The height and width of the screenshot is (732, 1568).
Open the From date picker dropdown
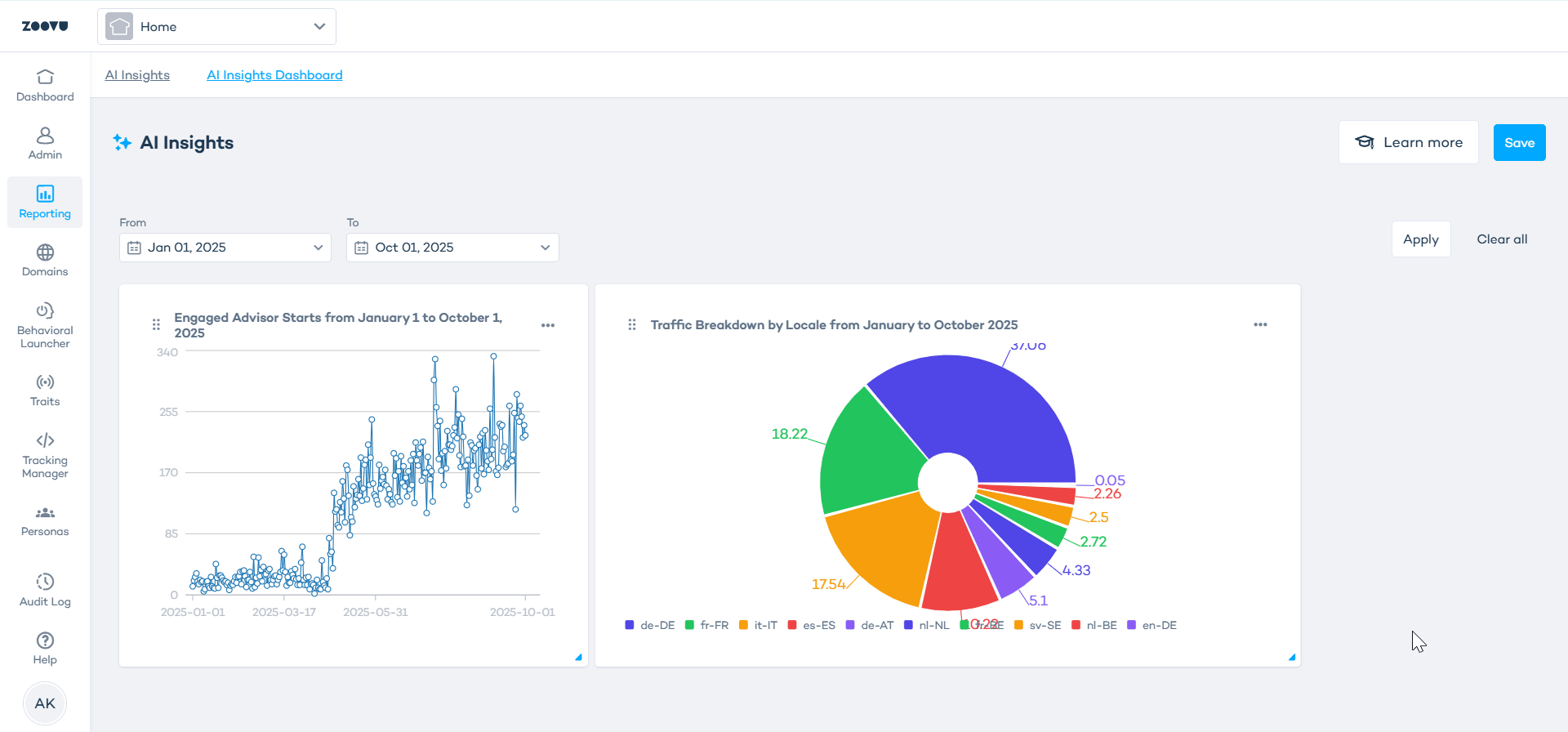[225, 248]
